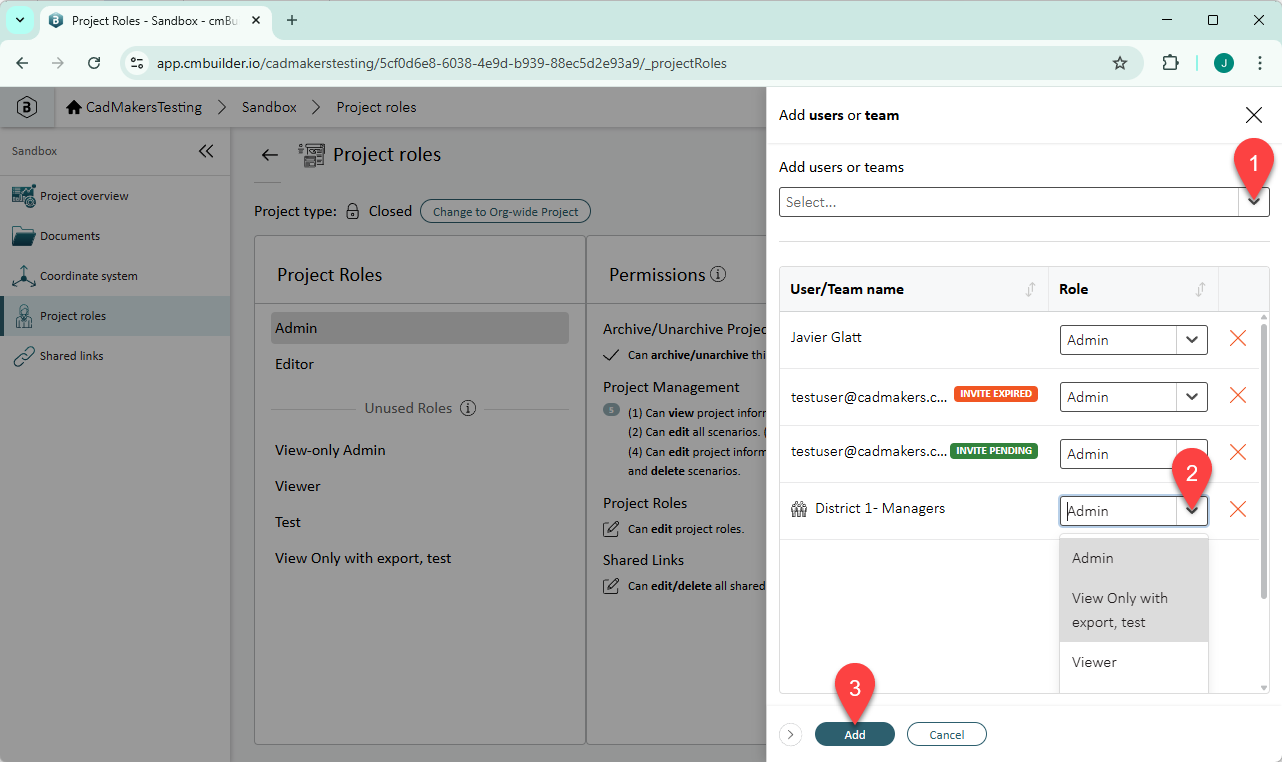Open Project overview in sidebar
This screenshot has width=1282, height=762.
115,196
